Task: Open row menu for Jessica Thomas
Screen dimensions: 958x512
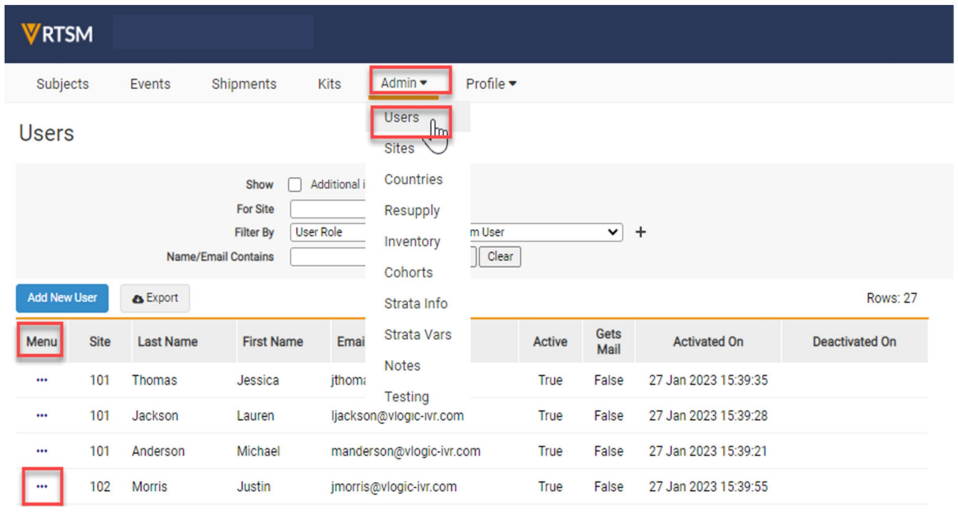Action: [x=42, y=381]
